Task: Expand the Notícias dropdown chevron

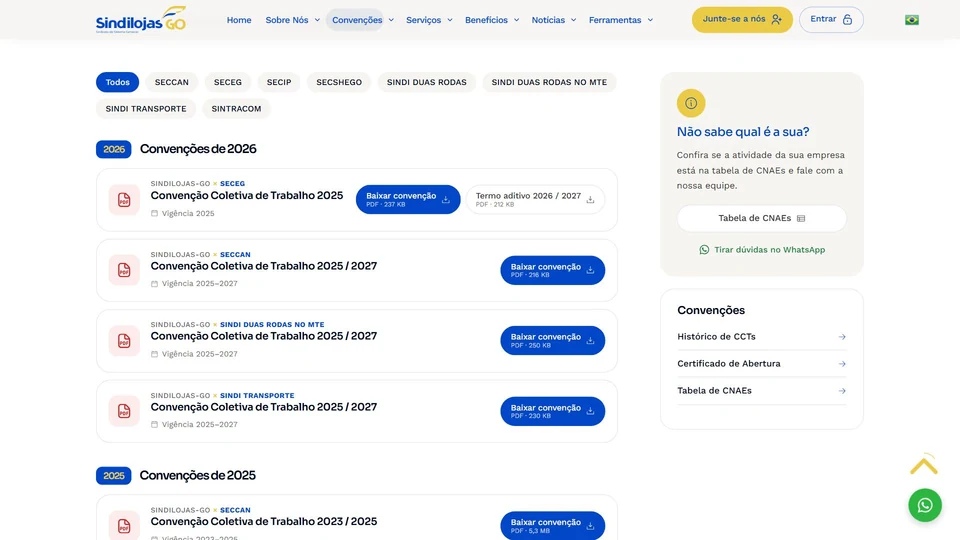Action: 574,20
